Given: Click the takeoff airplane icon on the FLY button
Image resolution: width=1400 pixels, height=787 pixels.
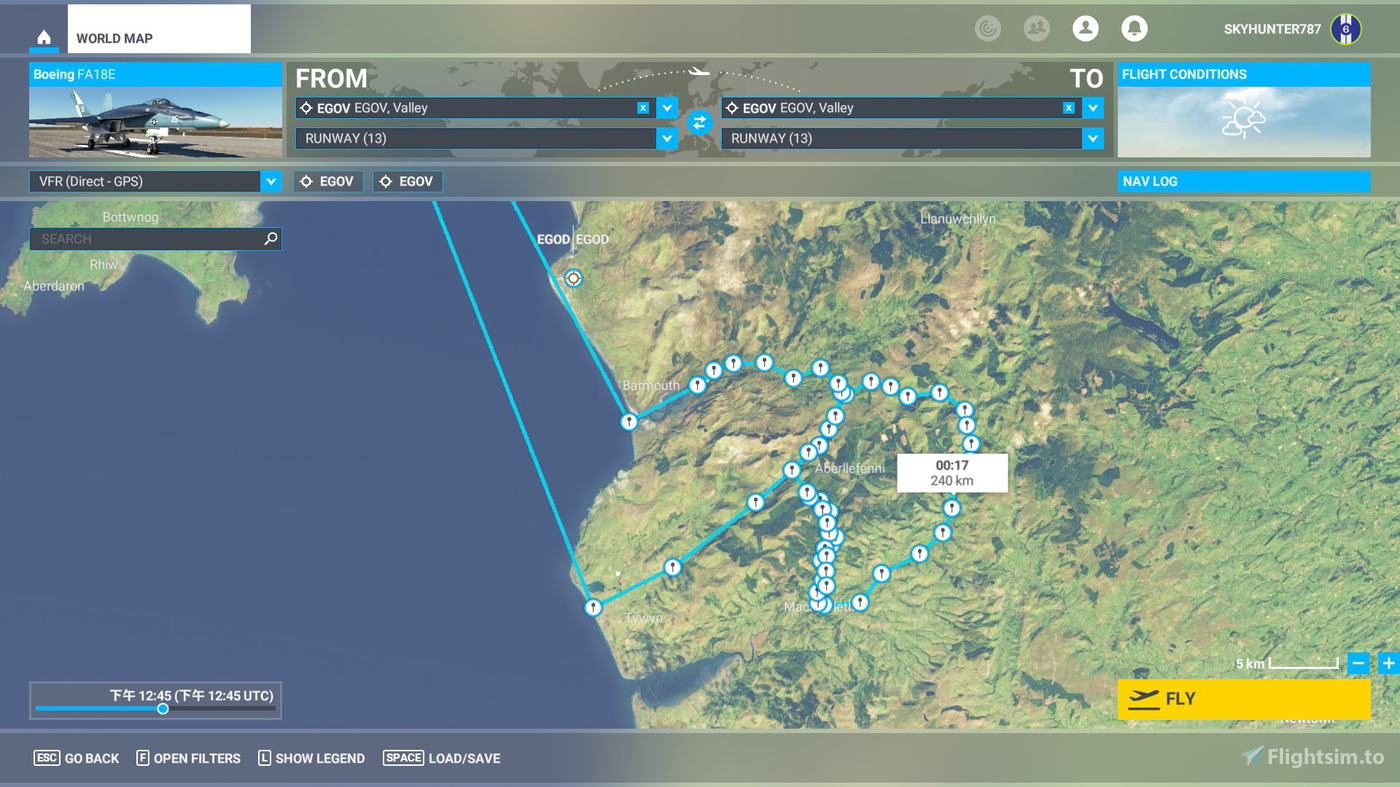Looking at the screenshot, I should pyautogui.click(x=1143, y=699).
